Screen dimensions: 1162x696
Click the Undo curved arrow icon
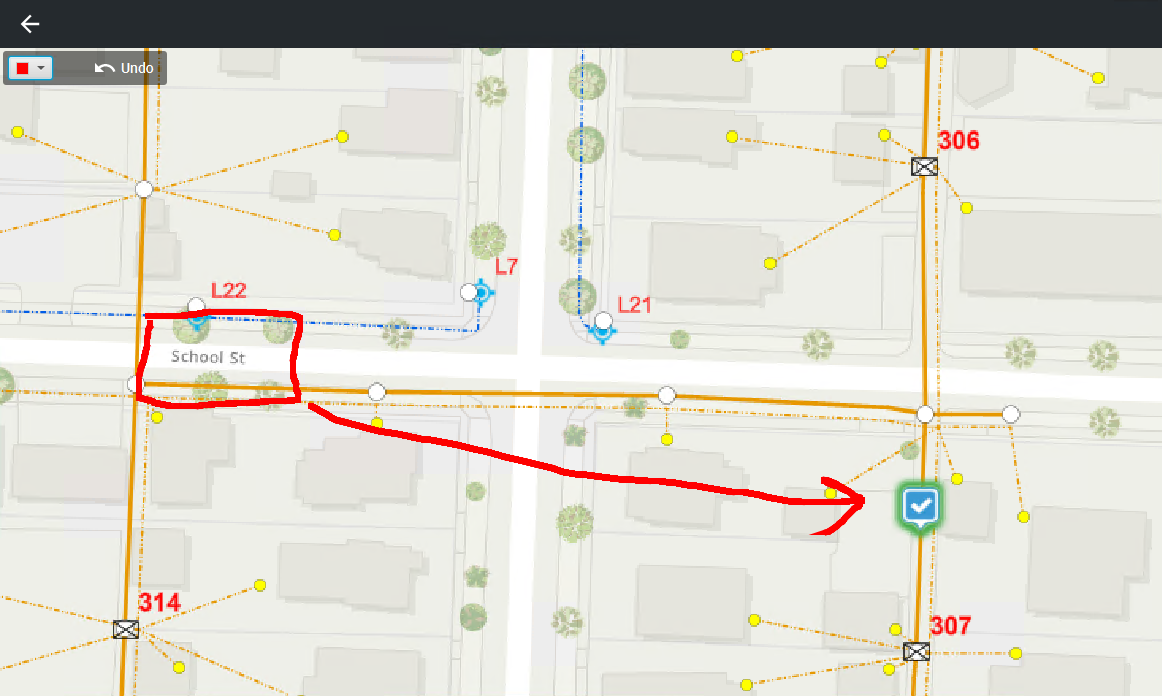(104, 68)
